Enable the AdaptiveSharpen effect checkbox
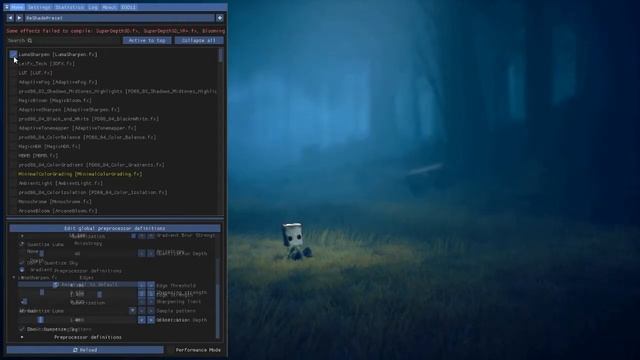Screen dimensions: 640x360 coord(13,110)
